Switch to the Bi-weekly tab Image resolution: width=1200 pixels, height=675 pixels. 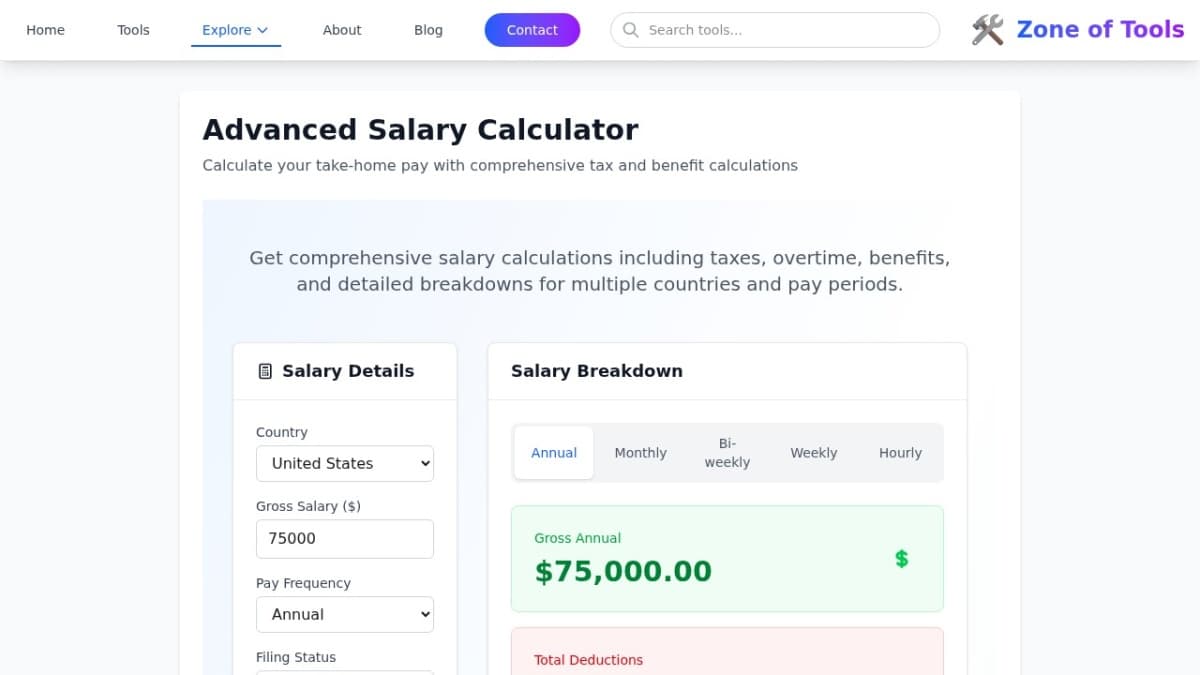(727, 452)
